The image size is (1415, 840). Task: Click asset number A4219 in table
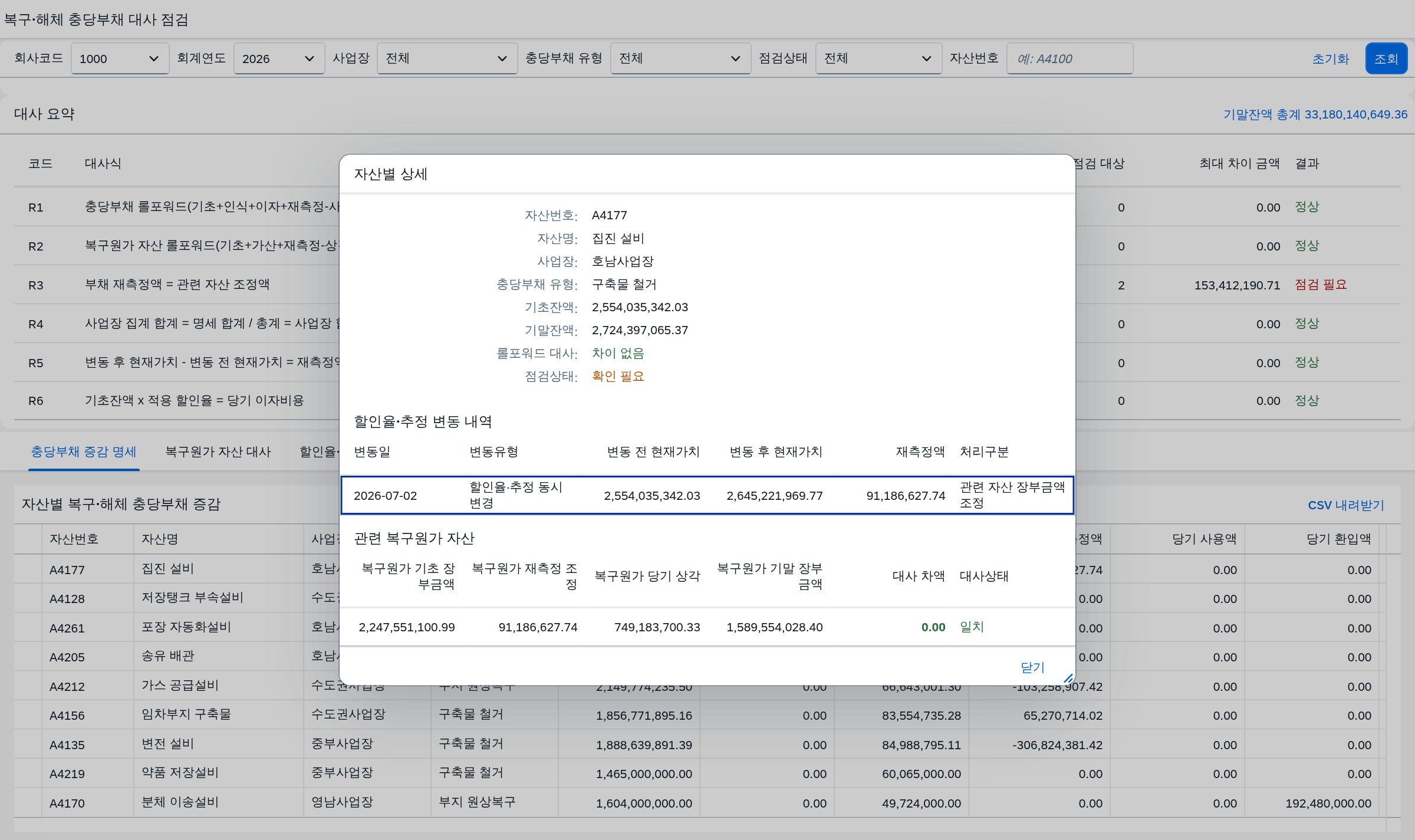pos(67,774)
